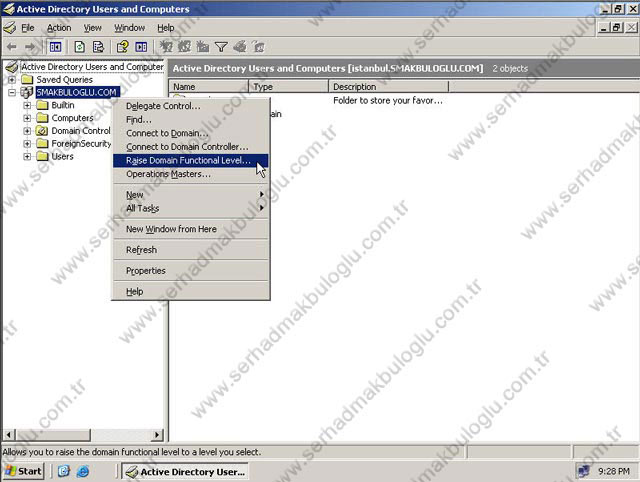Sort by the Name column header

pyautogui.click(x=208, y=87)
